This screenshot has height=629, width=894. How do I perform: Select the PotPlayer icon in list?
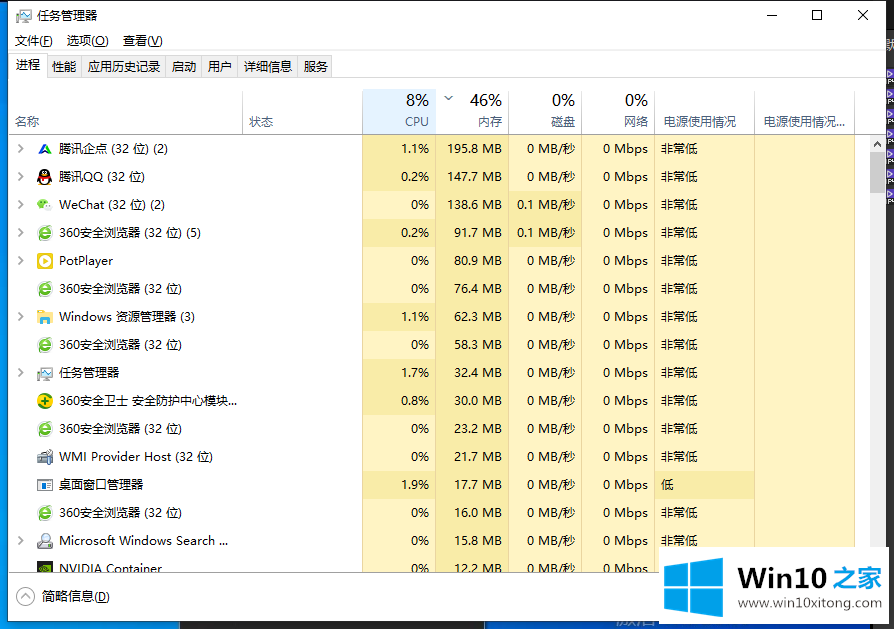44,261
